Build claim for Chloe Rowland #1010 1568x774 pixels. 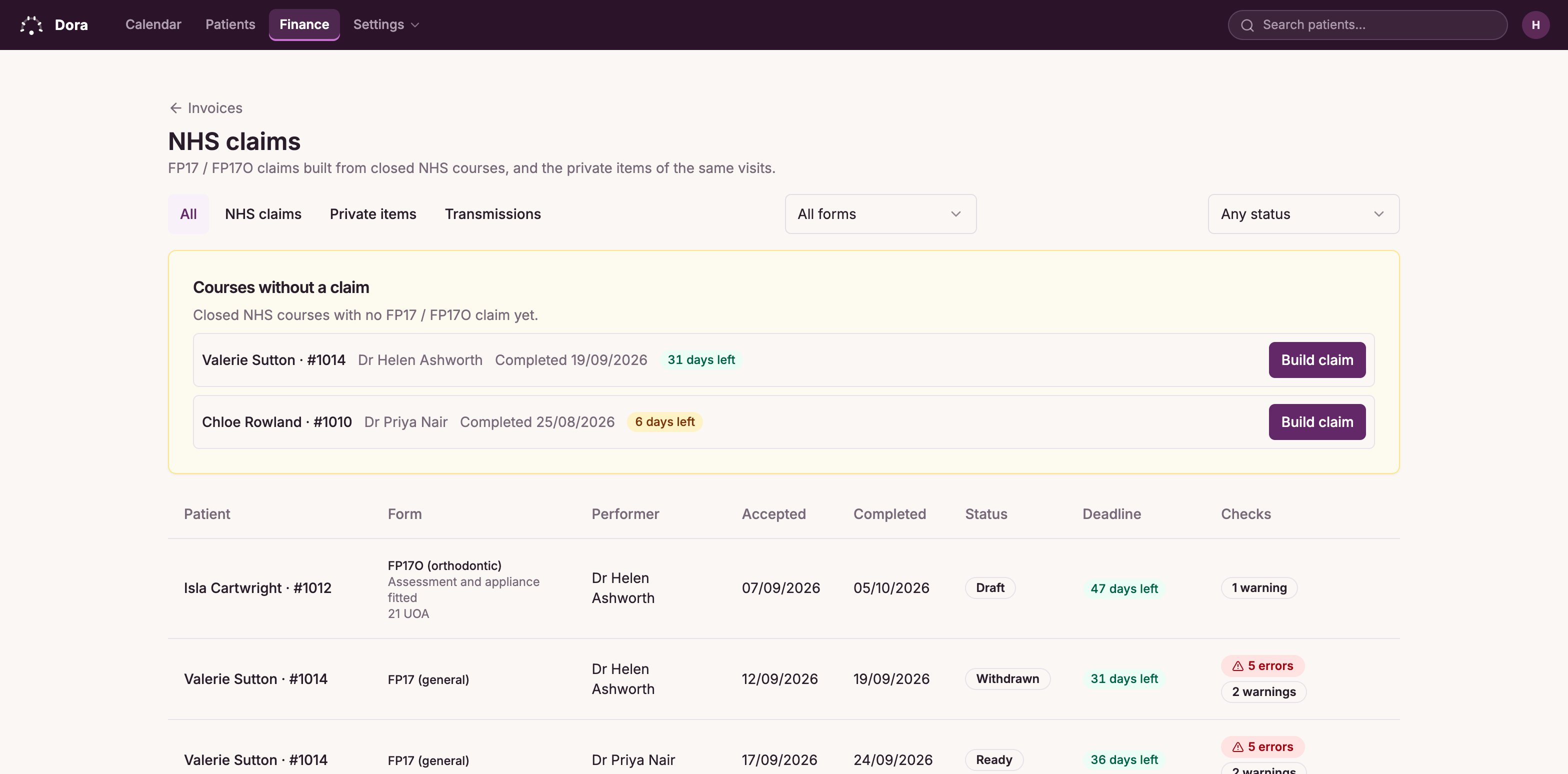tap(1316, 421)
